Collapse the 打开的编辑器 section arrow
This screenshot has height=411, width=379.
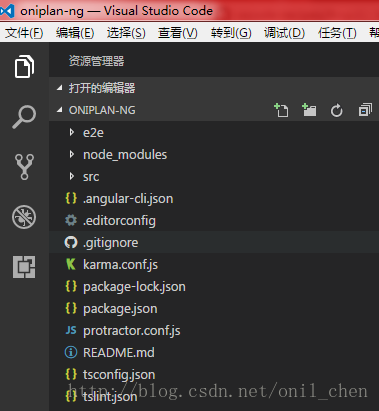[x=60, y=88]
